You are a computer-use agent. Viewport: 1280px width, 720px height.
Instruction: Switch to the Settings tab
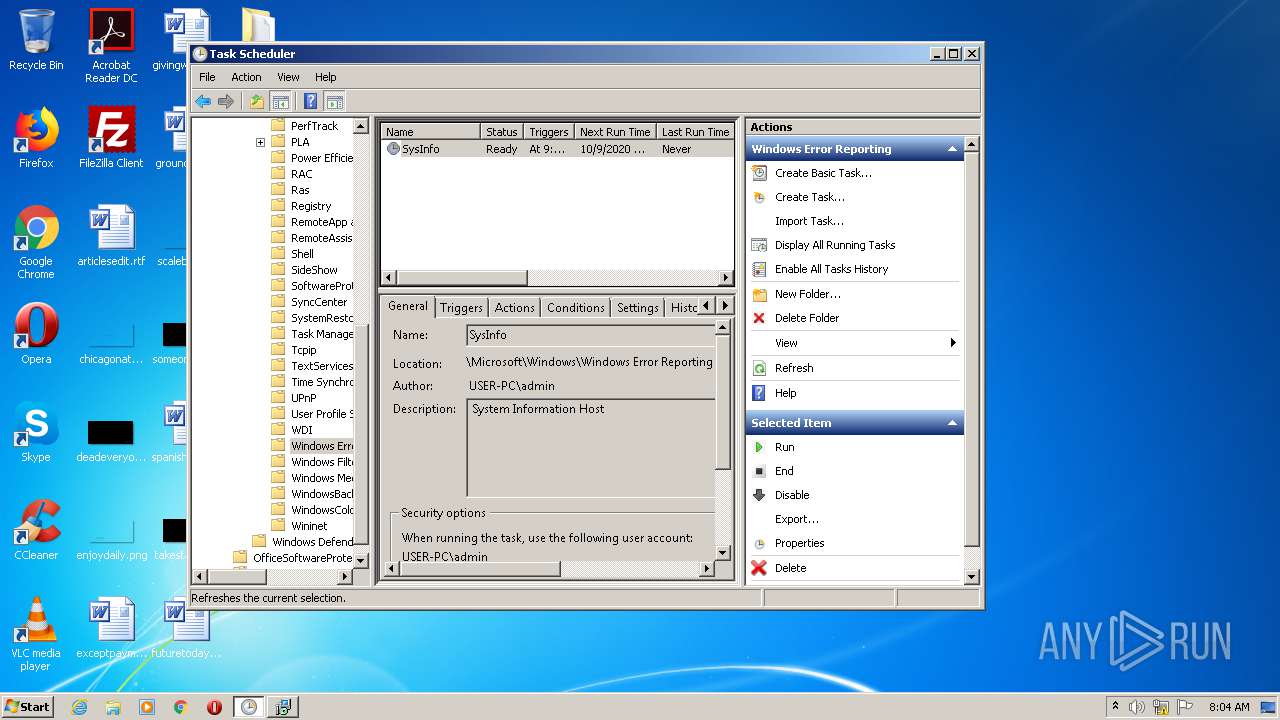(x=637, y=308)
